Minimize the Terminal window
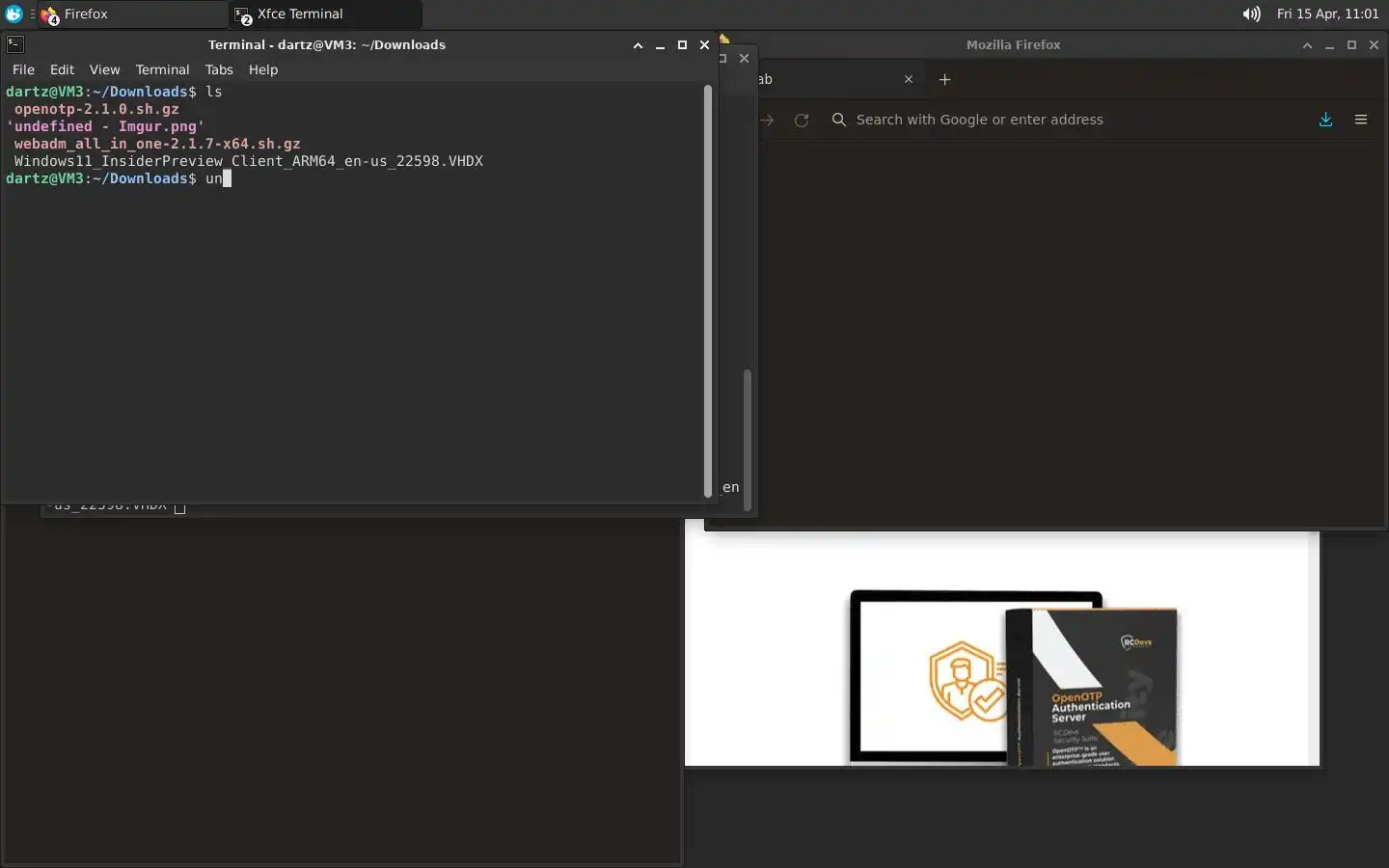The width and height of the screenshot is (1389, 868). (660, 45)
